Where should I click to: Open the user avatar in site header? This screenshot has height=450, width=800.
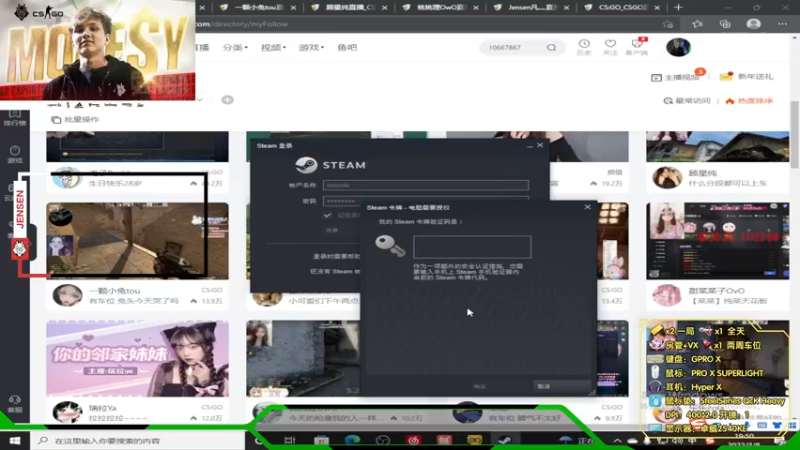coord(678,47)
